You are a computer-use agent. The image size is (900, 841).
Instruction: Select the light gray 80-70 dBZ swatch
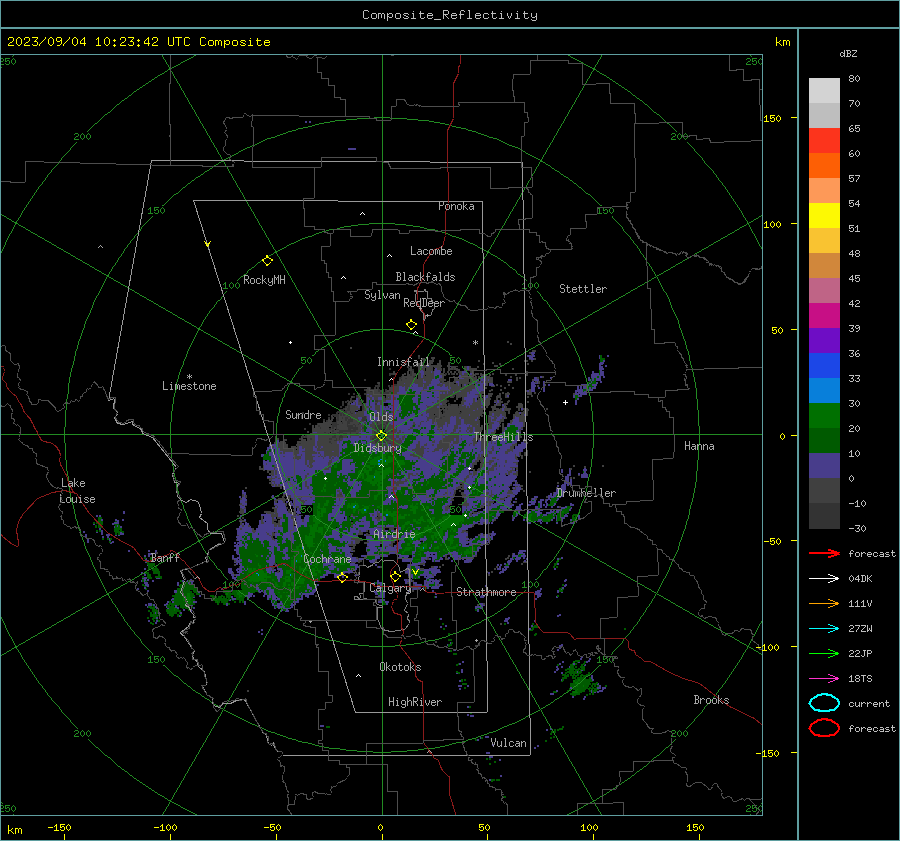point(824,90)
